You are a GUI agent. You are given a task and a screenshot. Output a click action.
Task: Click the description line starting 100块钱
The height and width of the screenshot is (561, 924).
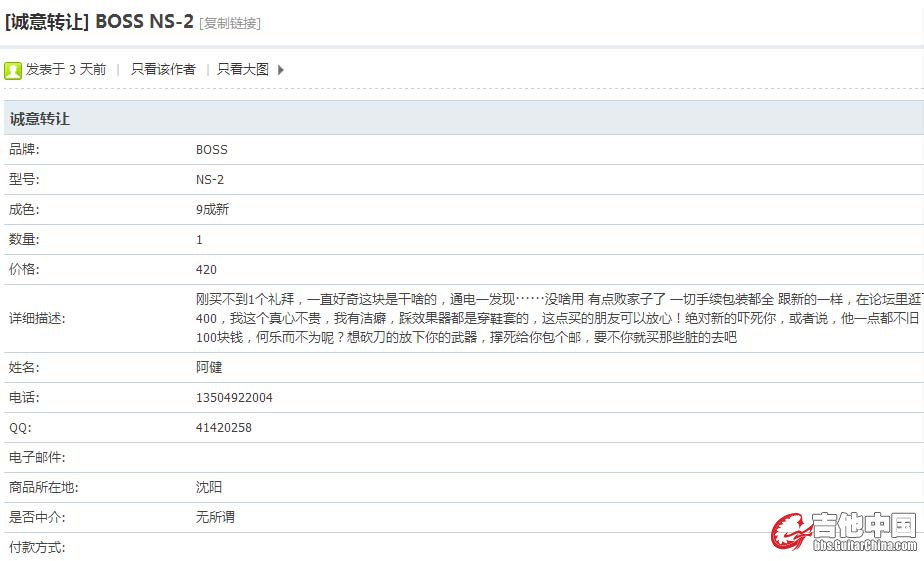(x=466, y=337)
